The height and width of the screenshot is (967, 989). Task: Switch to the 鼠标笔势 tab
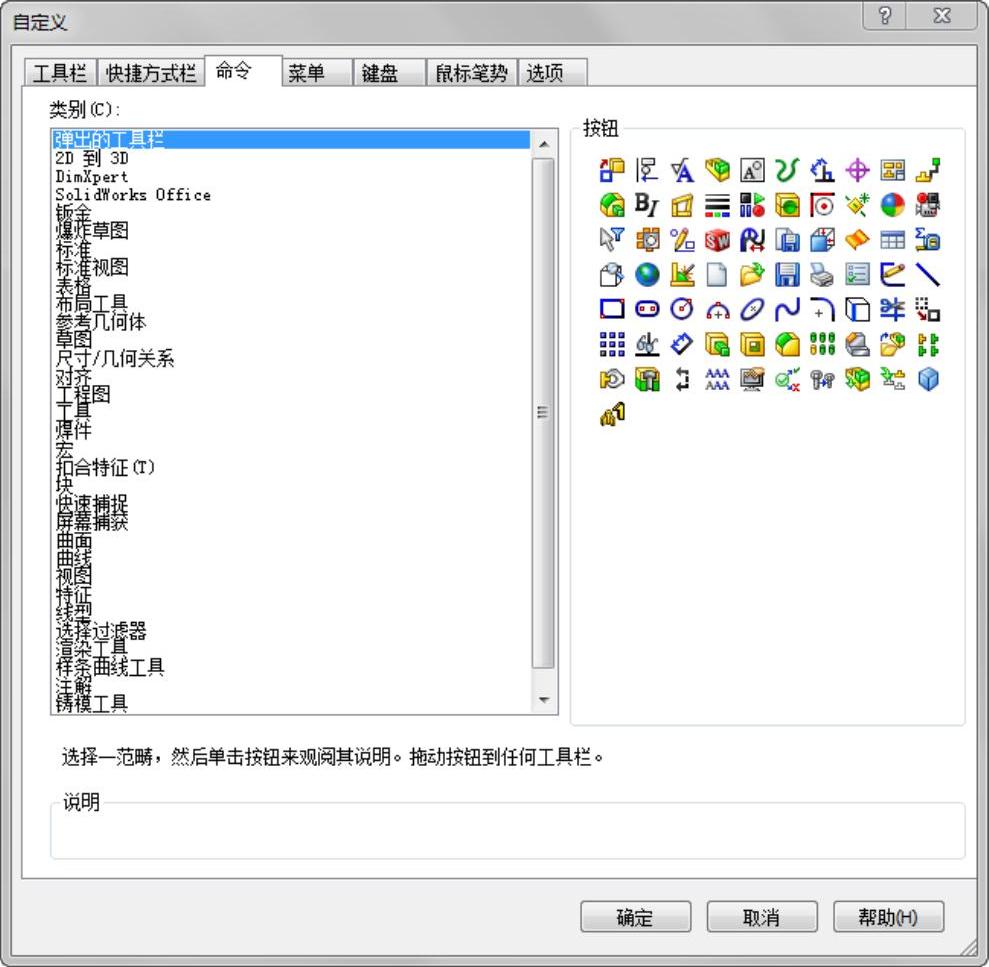(x=472, y=73)
